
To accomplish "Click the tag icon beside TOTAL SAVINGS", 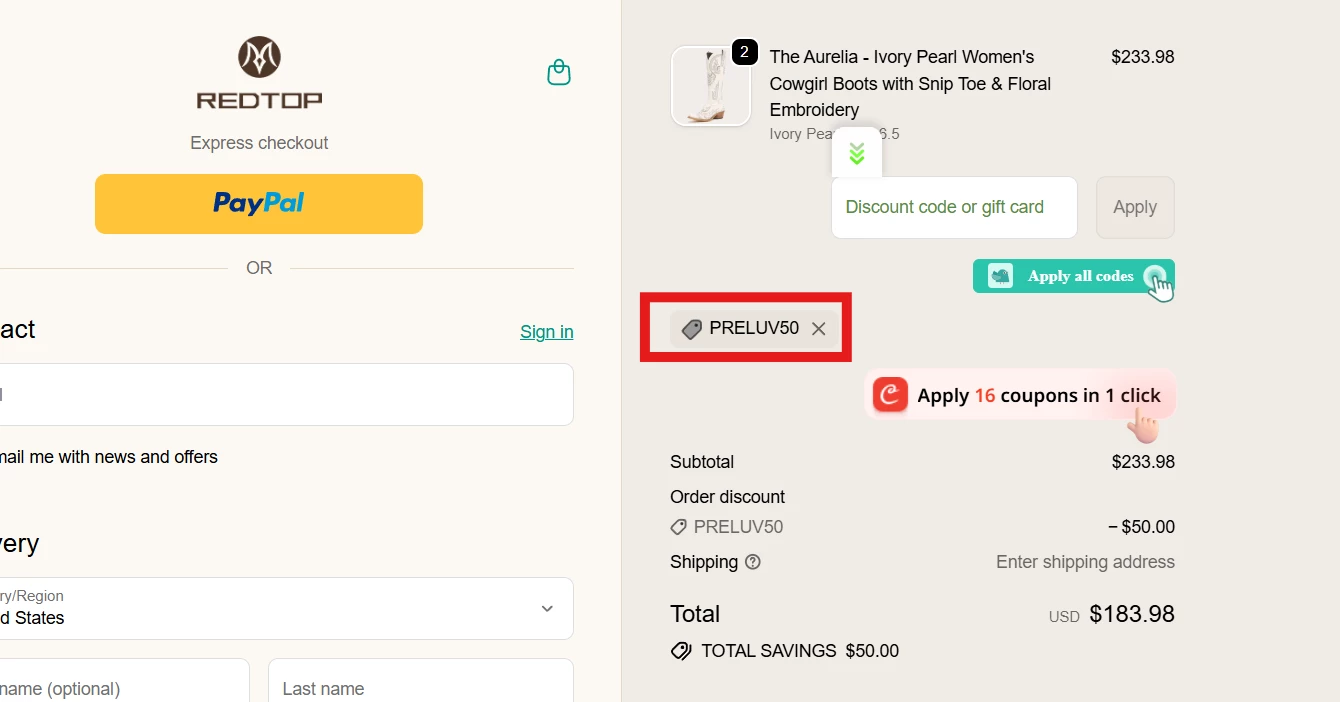I will pyautogui.click(x=681, y=650).
